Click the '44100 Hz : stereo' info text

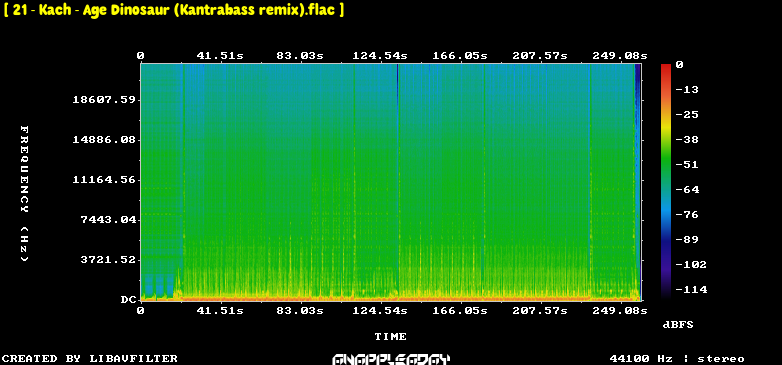[x=677, y=359]
